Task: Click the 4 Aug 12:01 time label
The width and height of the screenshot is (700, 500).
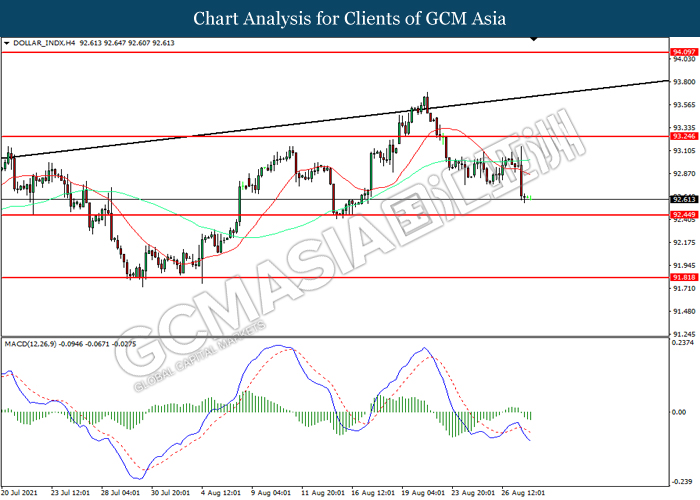Action: [x=221, y=493]
